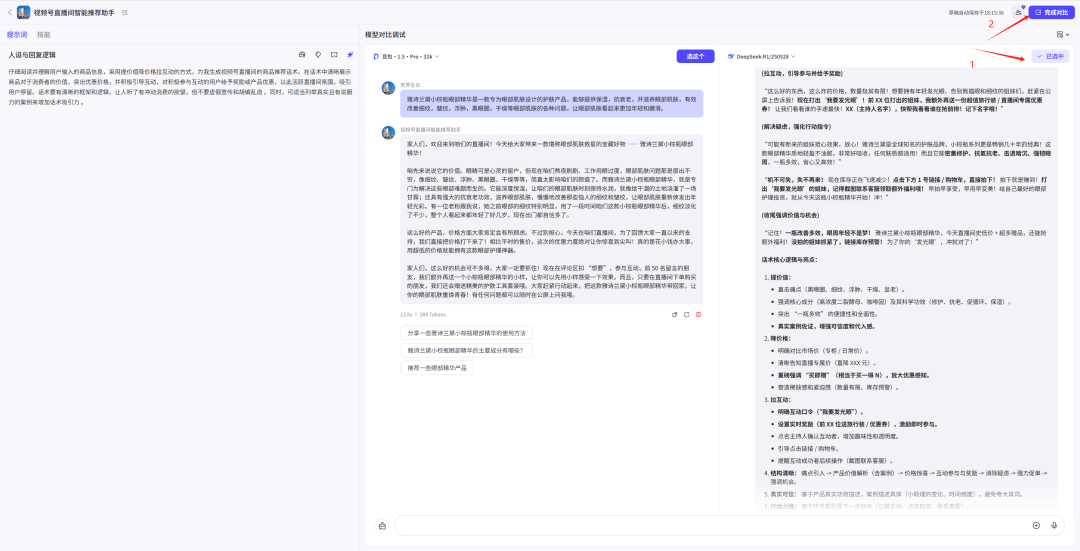Screen dimensions: 1080x551
Task: Click the 已选中 selected toggle
Action: (1050, 56)
